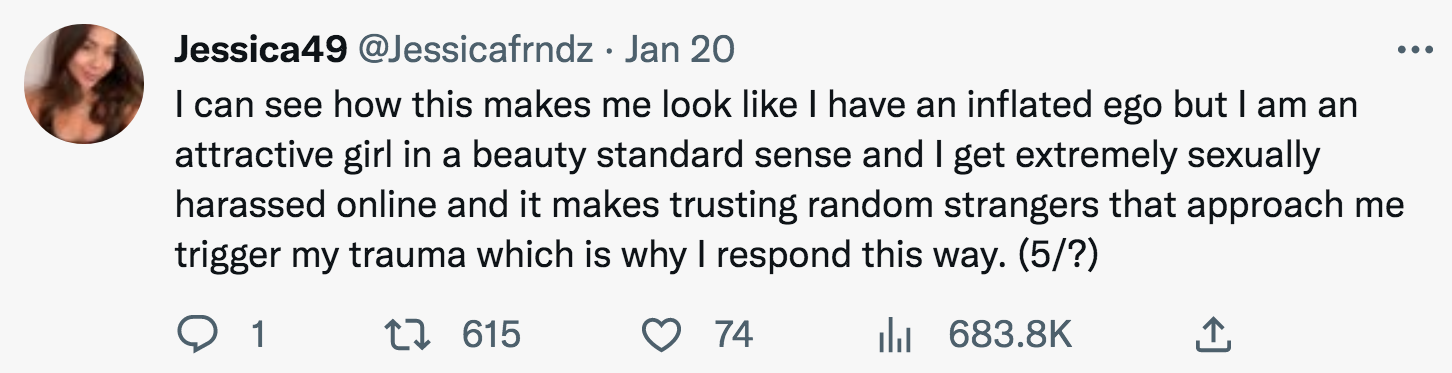Image resolution: width=1452 pixels, height=373 pixels.
Task: Click the 615 retweet count
Action: point(491,334)
